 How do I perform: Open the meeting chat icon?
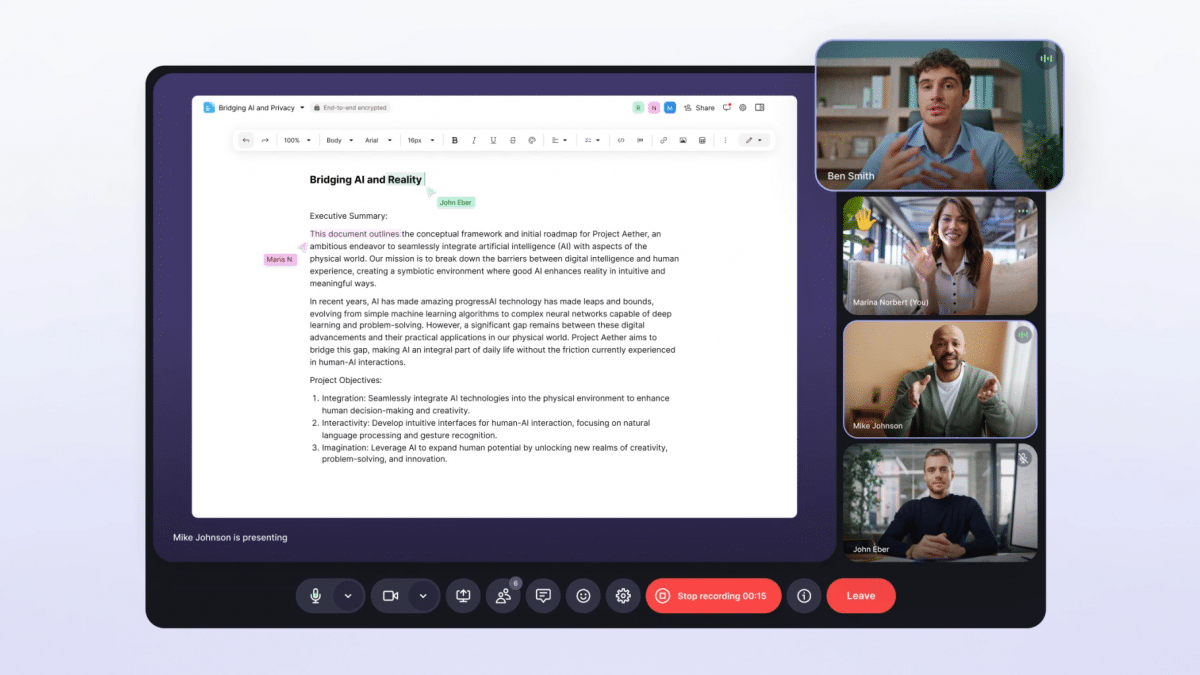543,596
